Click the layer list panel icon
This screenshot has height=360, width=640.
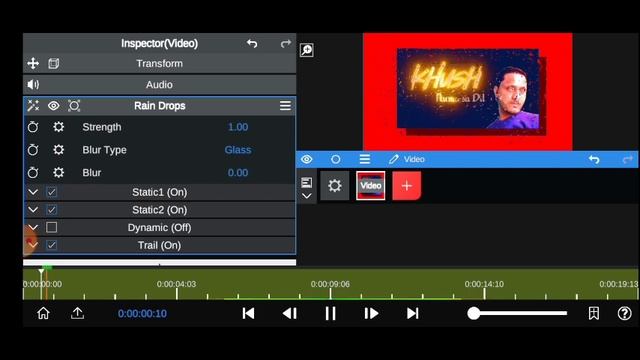pos(307,182)
